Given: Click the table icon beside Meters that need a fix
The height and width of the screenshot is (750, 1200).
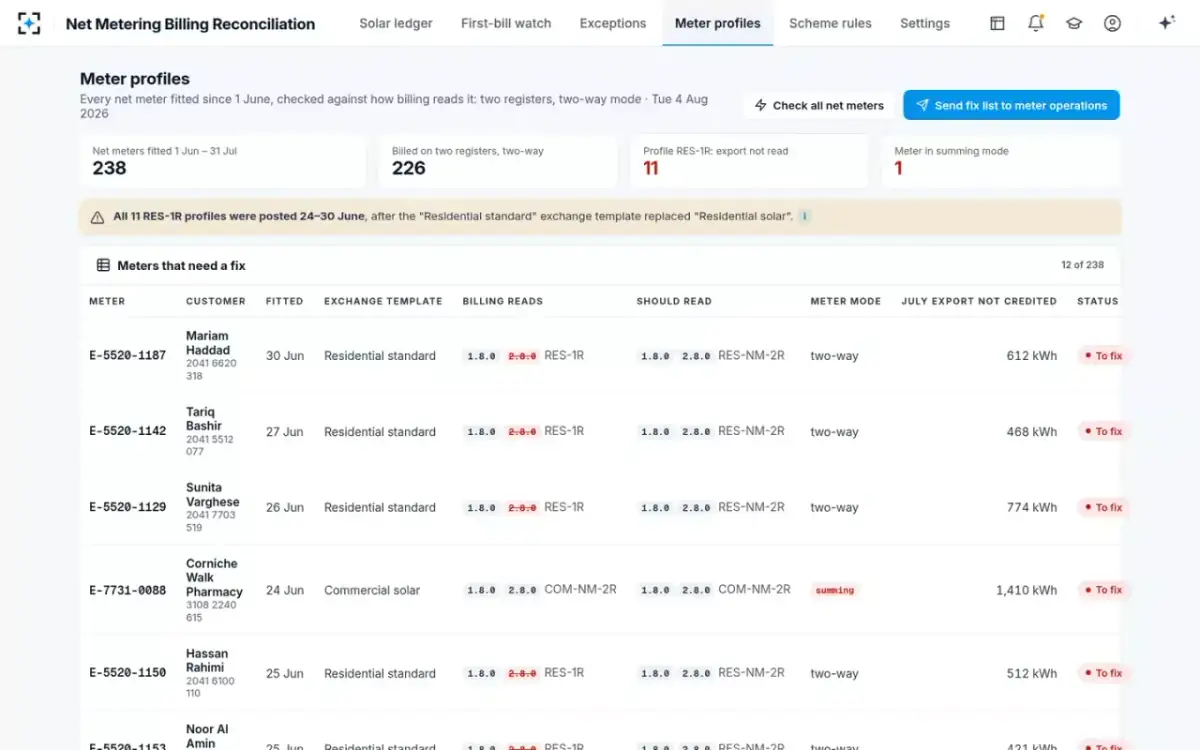Looking at the screenshot, I should 103,265.
